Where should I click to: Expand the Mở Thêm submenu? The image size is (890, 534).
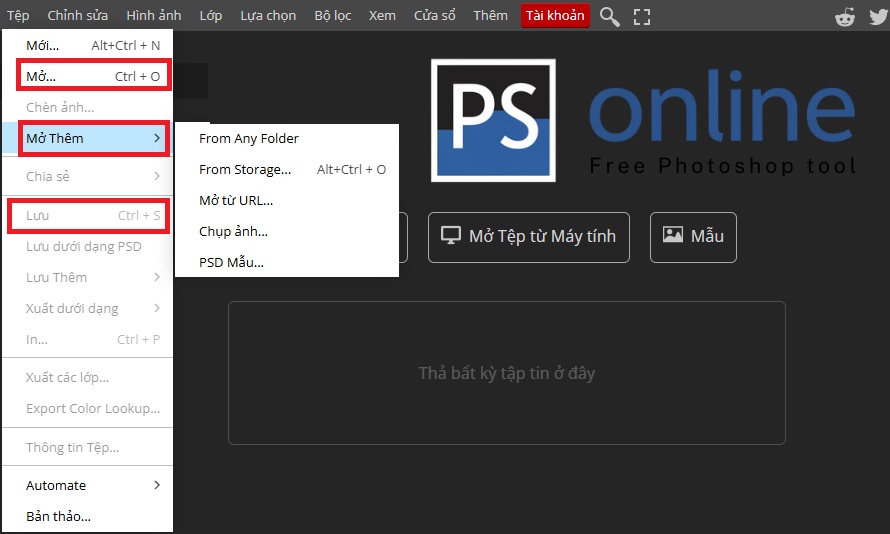tap(87, 138)
